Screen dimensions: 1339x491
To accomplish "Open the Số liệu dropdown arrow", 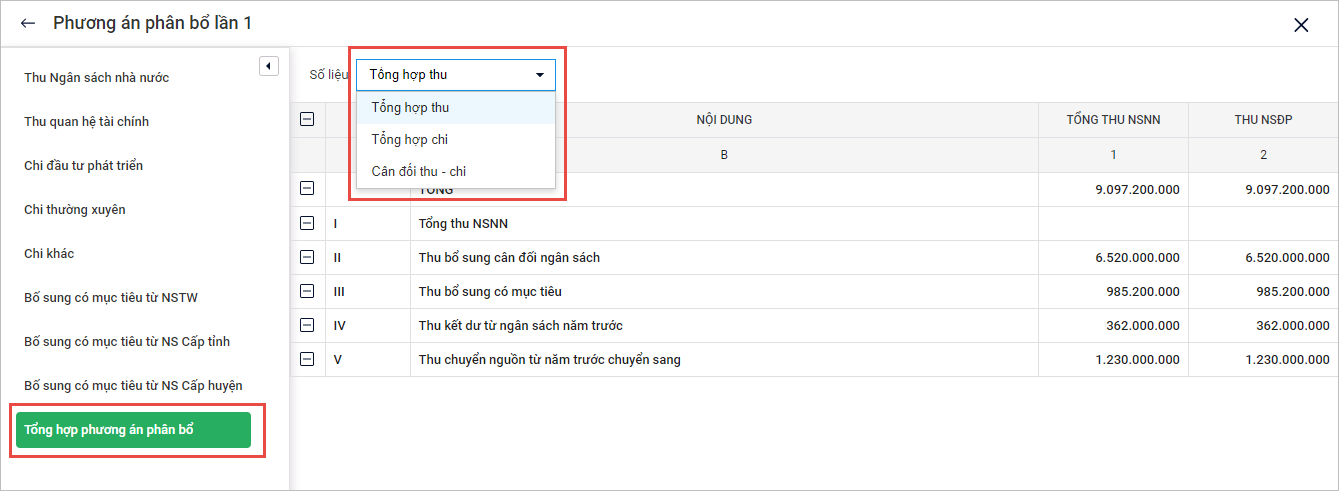I will coord(540,75).
